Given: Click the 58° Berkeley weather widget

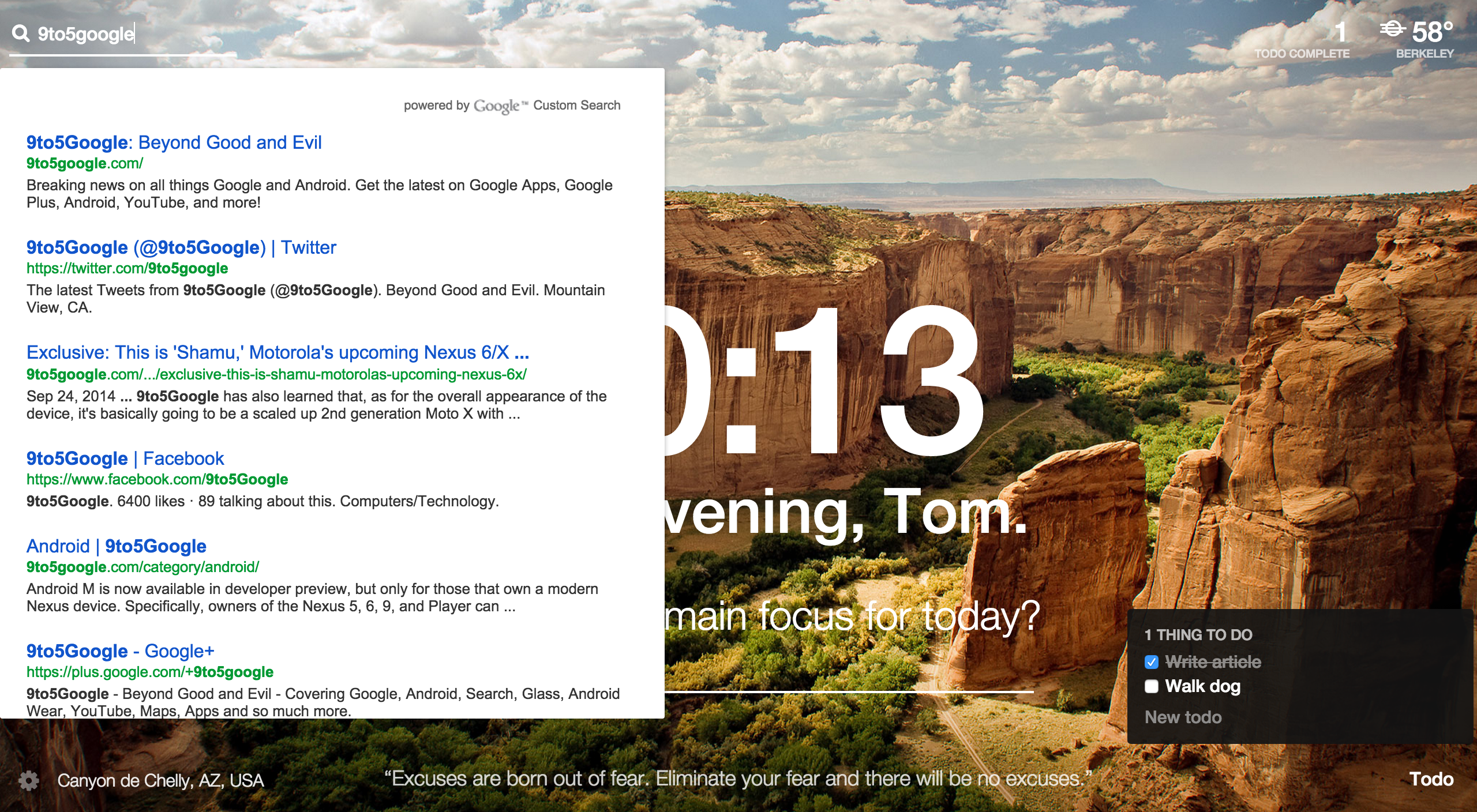Looking at the screenshot, I should click(1417, 39).
